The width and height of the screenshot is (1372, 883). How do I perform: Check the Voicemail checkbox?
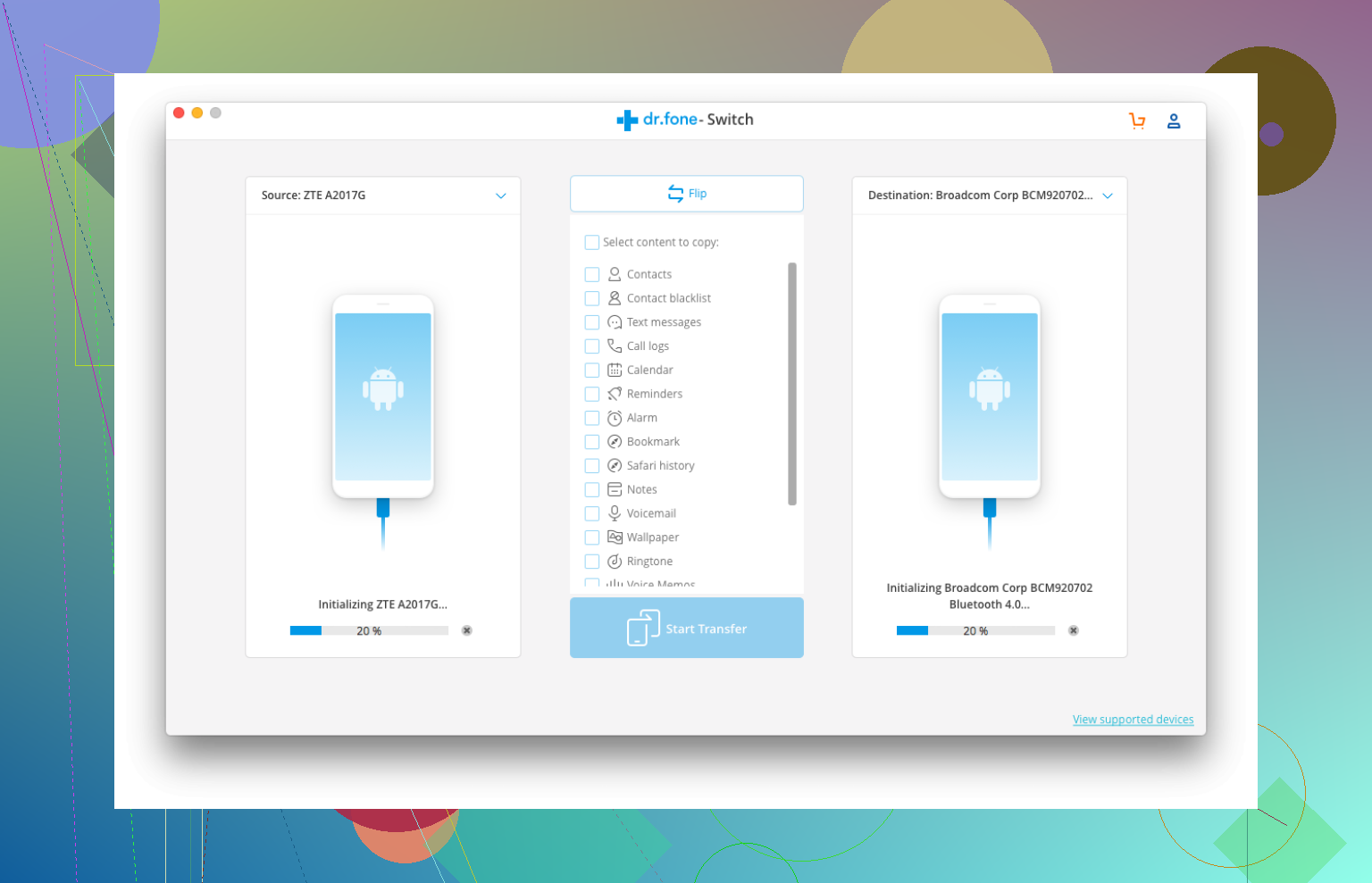[591, 513]
